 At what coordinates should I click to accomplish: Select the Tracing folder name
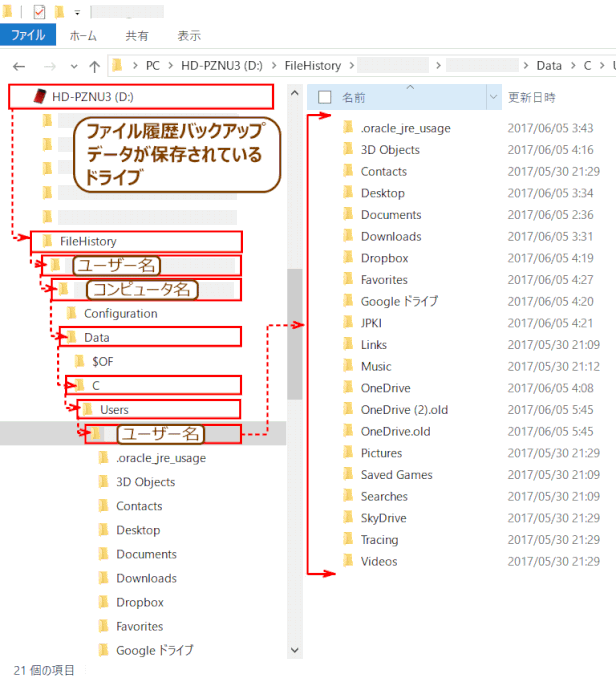pyautogui.click(x=379, y=540)
